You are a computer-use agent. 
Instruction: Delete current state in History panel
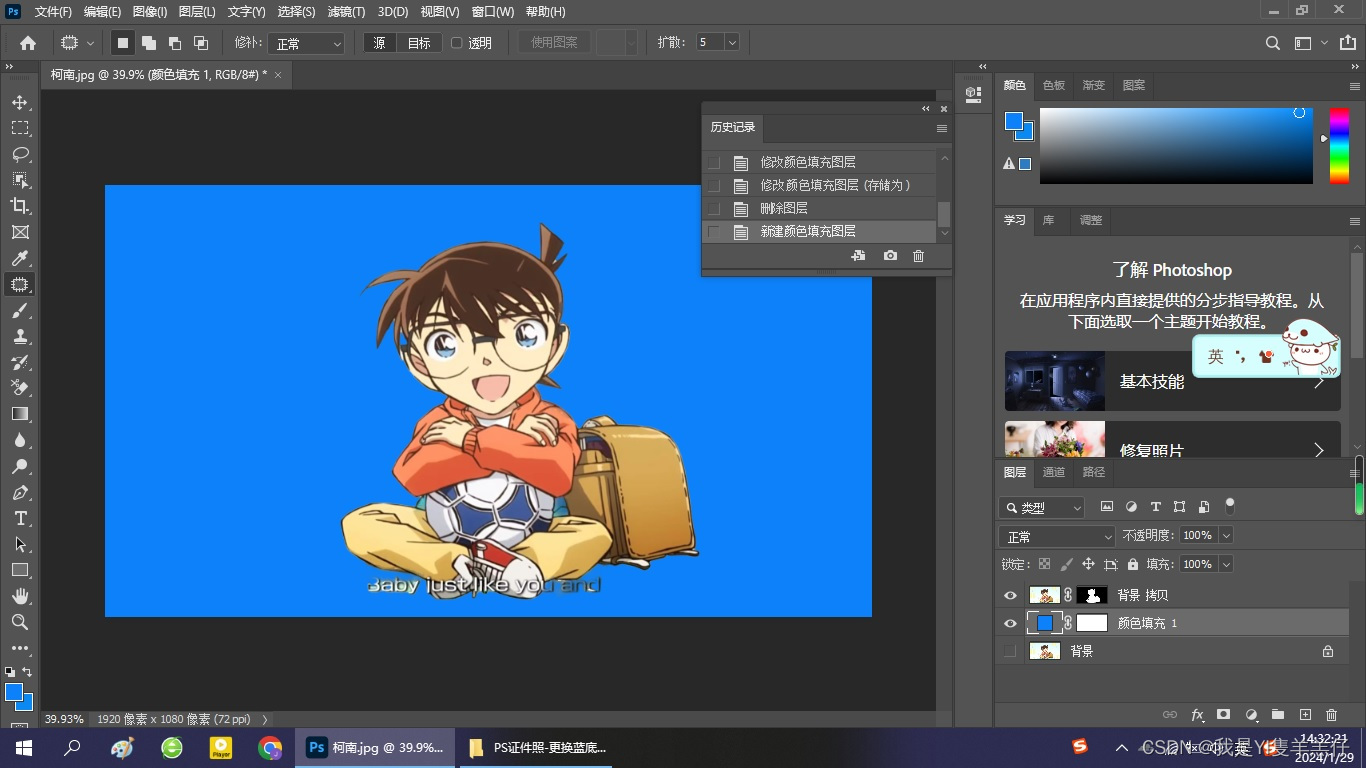[x=919, y=256]
